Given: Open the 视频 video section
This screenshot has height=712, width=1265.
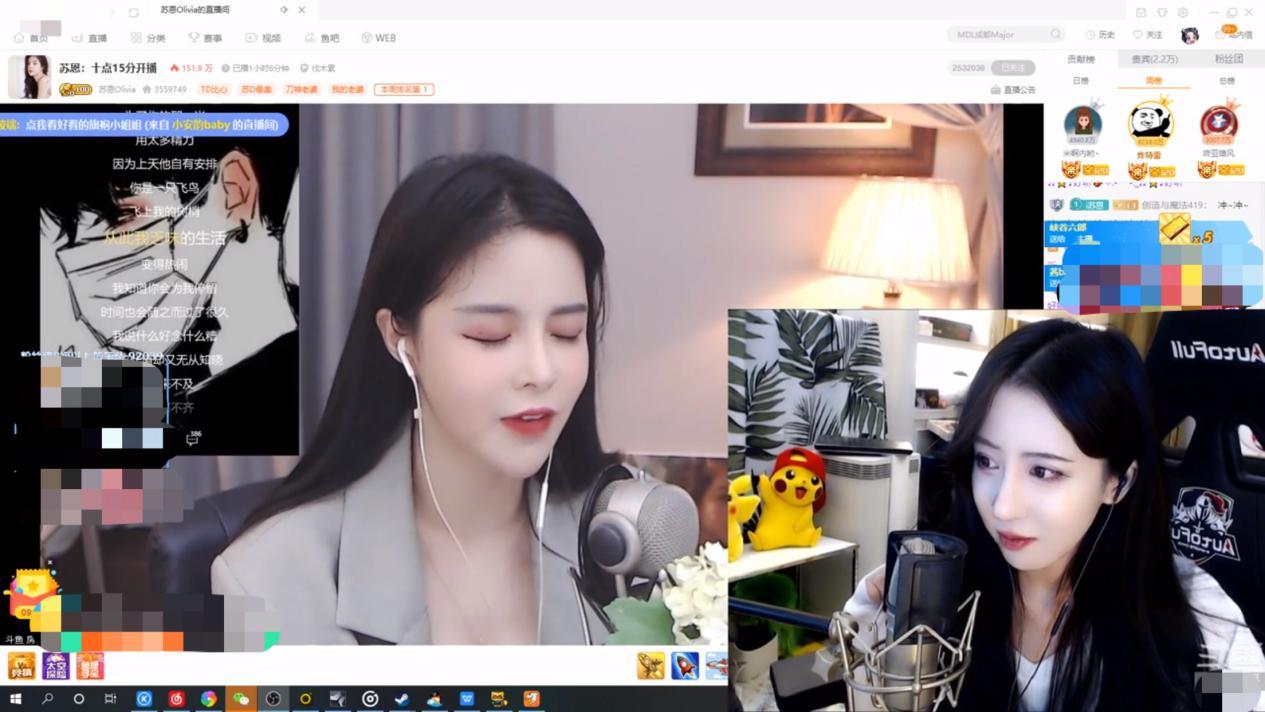Looking at the screenshot, I should click(x=263, y=38).
